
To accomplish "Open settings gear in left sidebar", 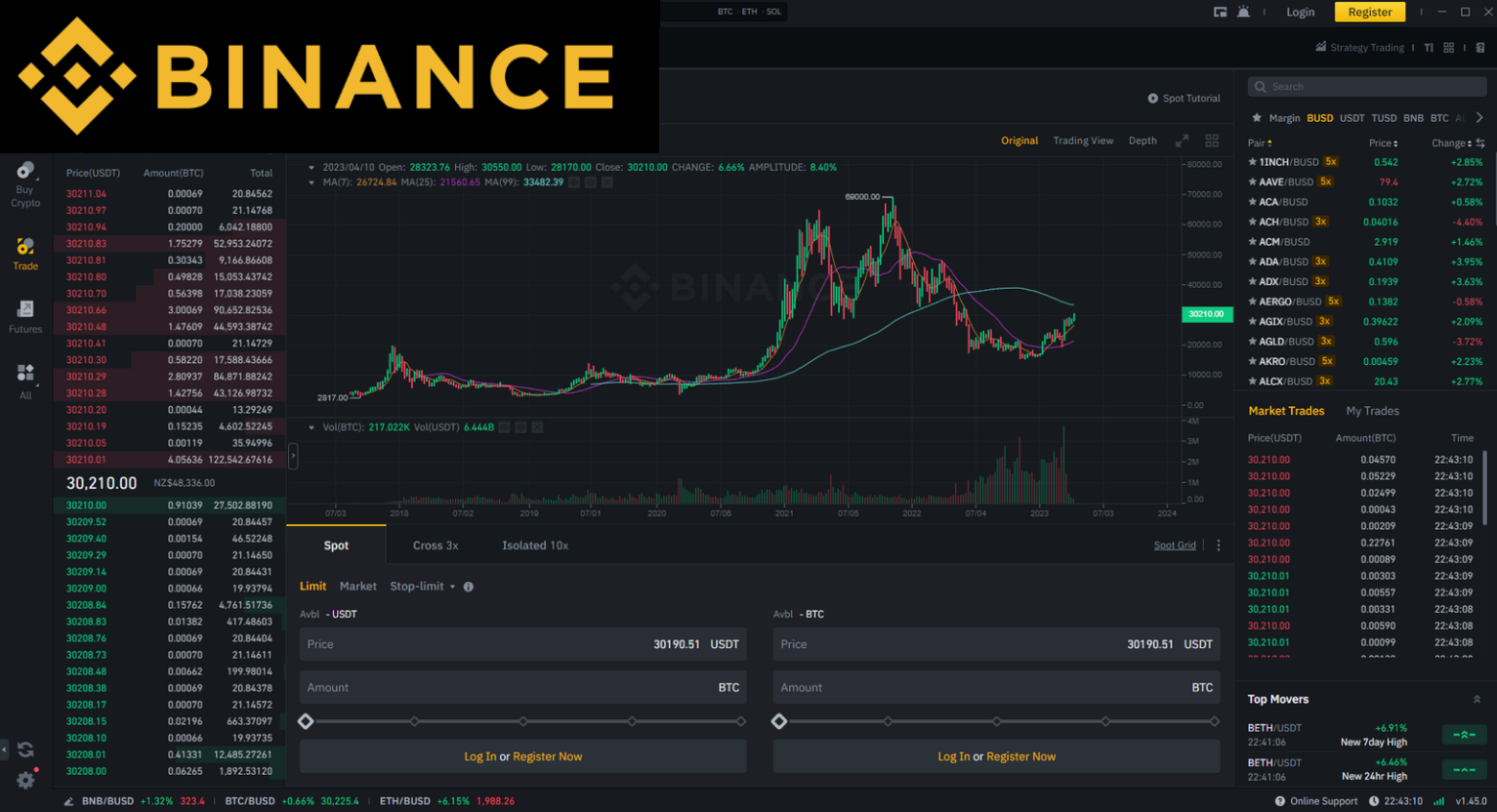I will 25,780.
